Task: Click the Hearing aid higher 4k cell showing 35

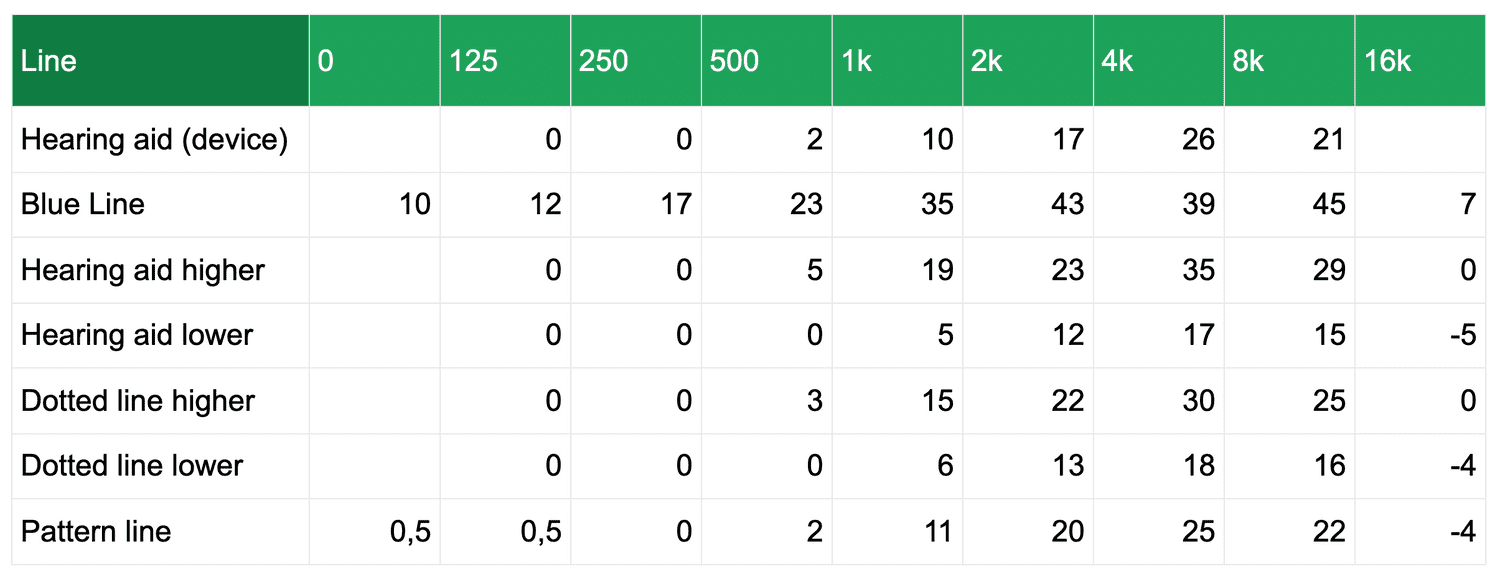Action: pyautogui.click(x=1158, y=270)
